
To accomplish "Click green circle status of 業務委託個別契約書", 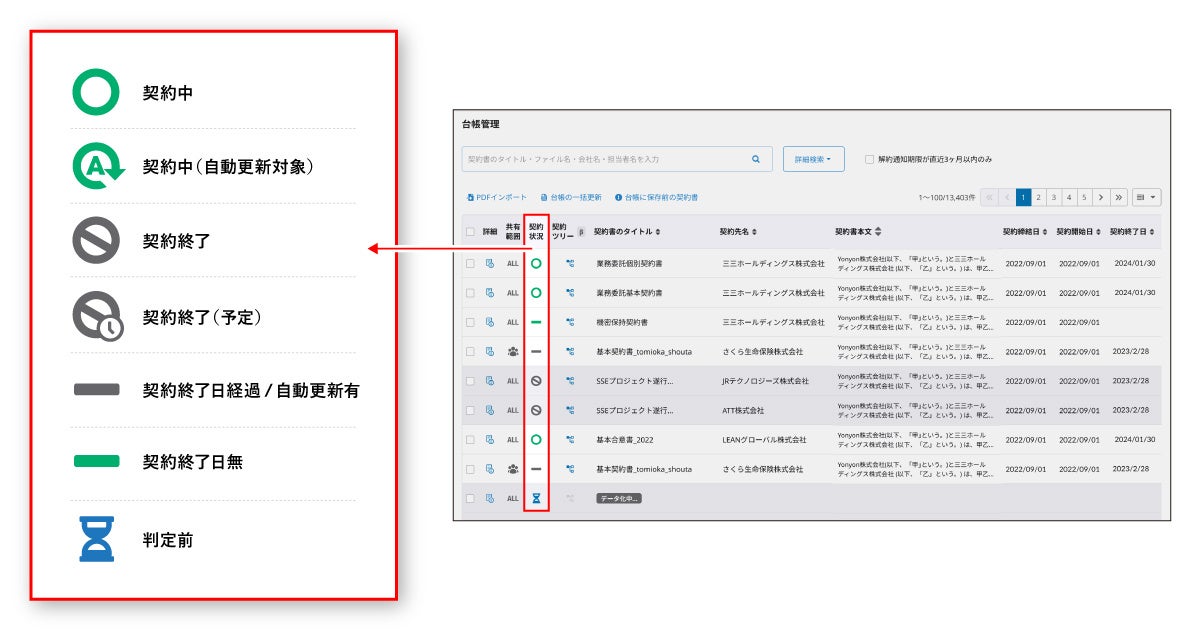I will pos(536,264).
